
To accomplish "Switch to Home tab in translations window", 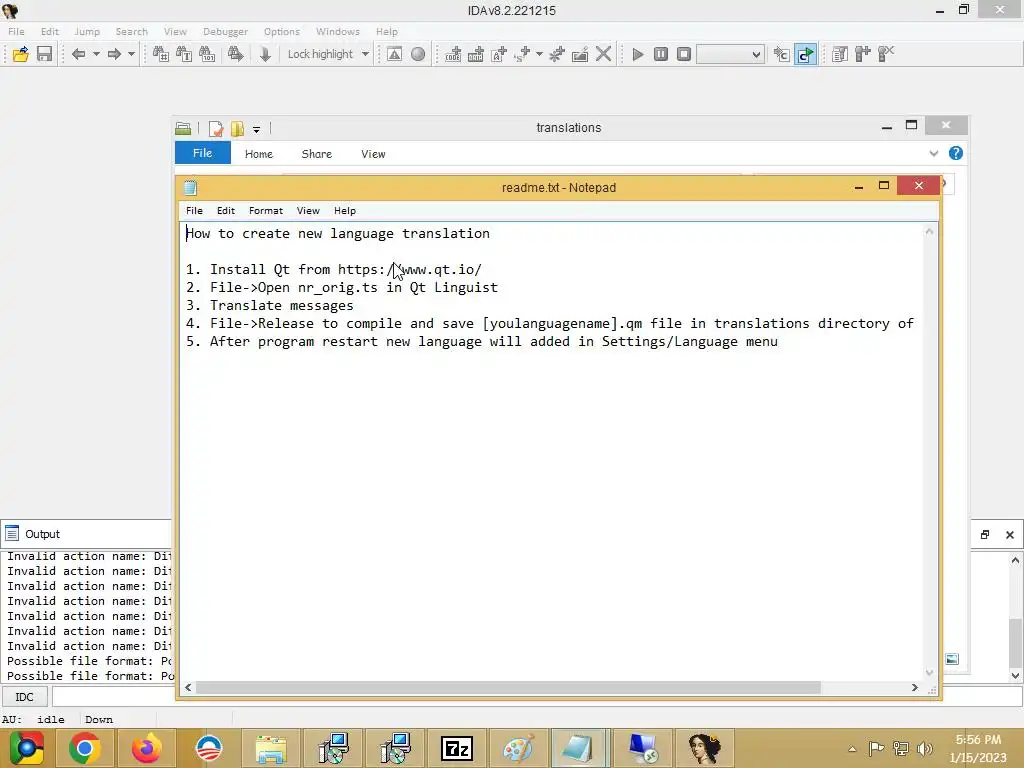I will 259,154.
